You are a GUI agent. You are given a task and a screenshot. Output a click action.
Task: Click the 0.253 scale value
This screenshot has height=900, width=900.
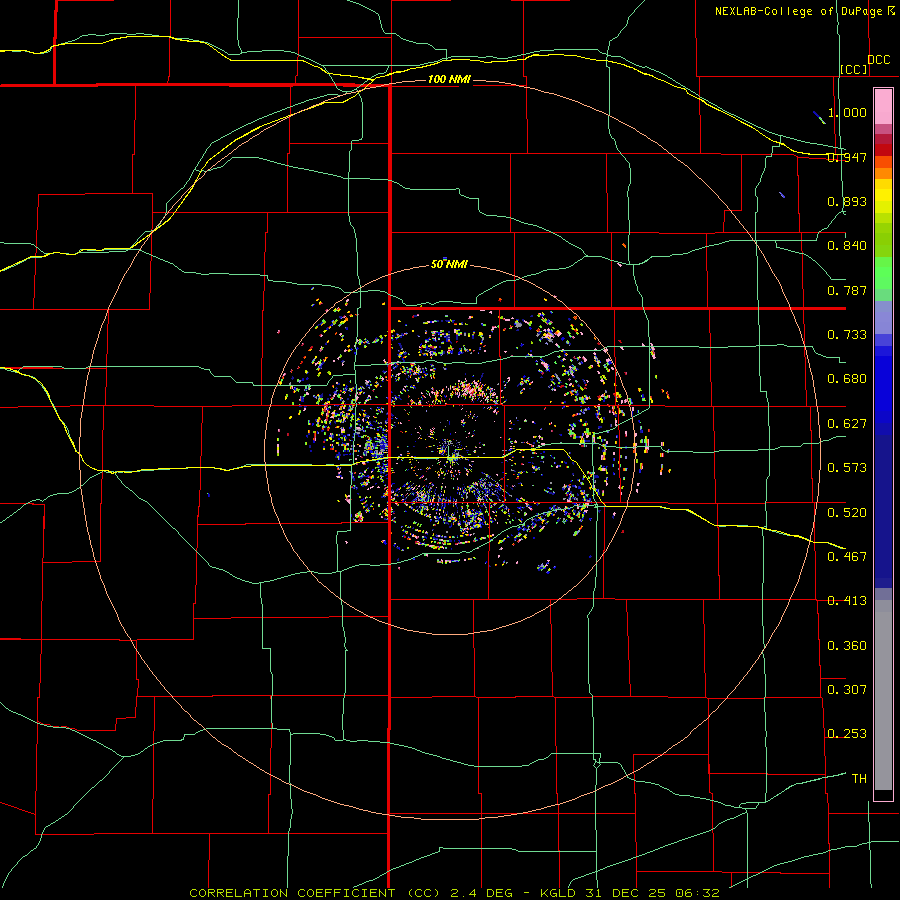[847, 734]
